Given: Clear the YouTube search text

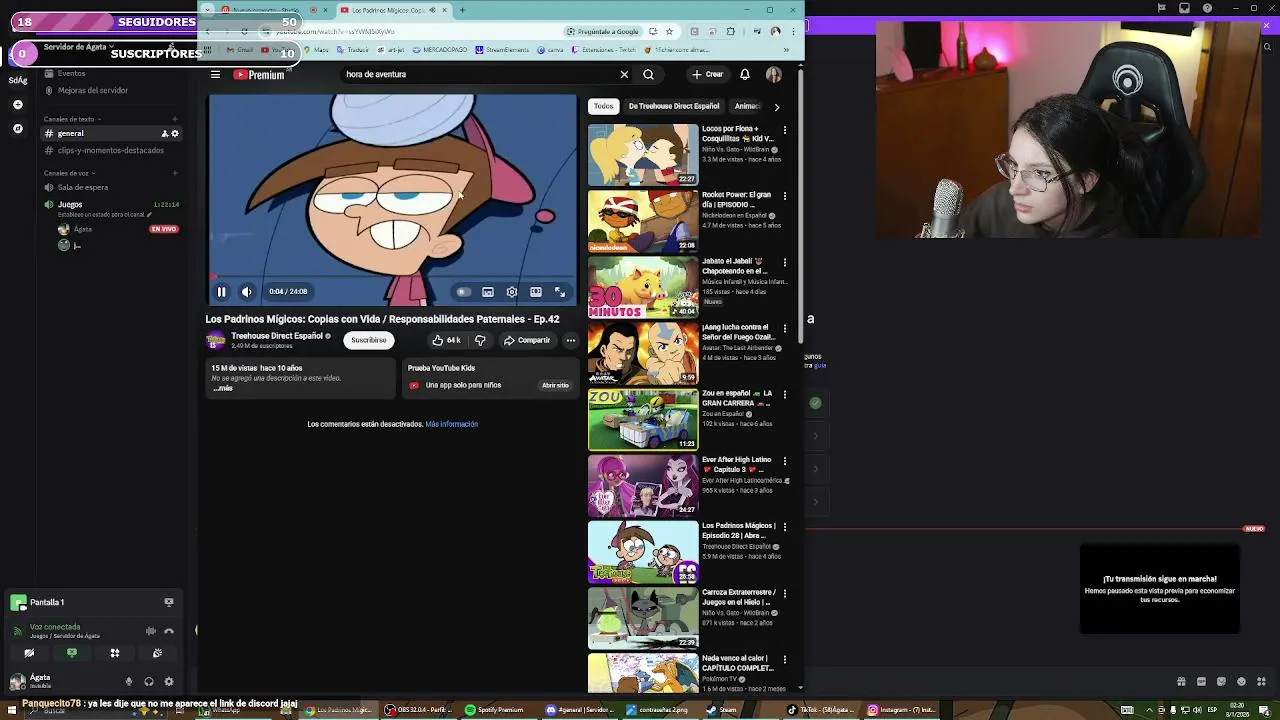Looking at the screenshot, I should 624,74.
